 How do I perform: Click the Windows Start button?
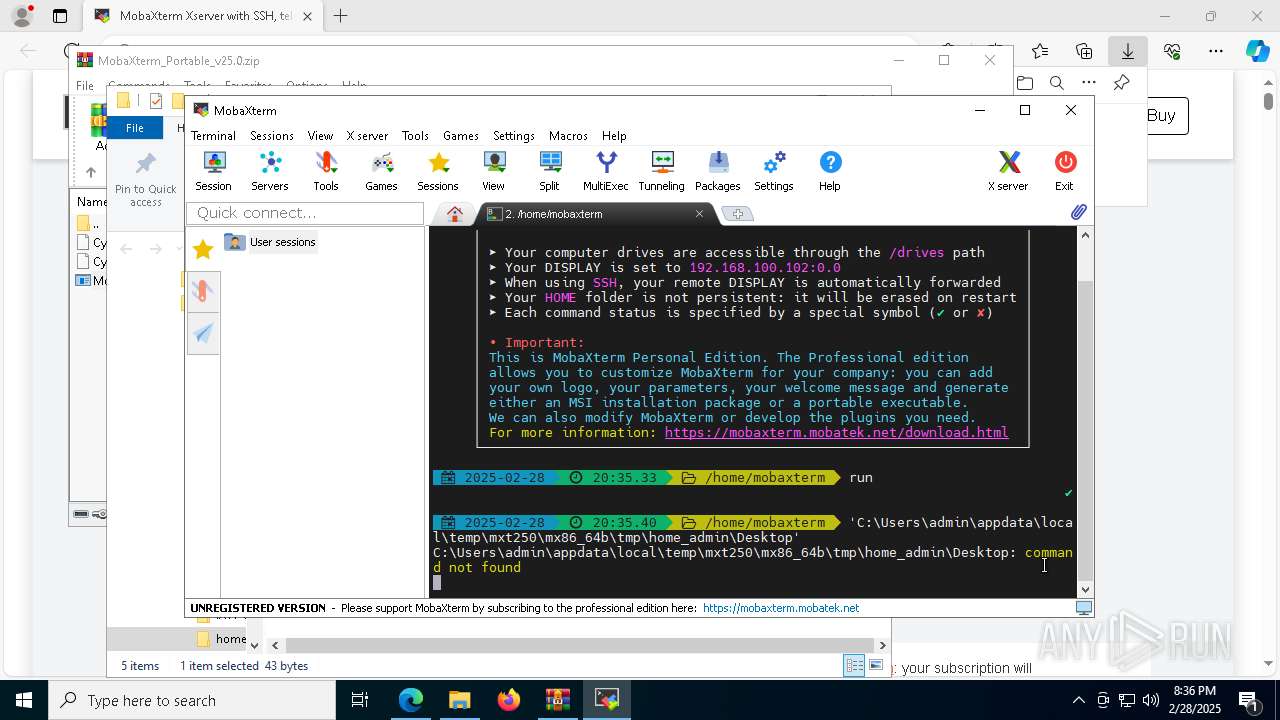pos(24,700)
